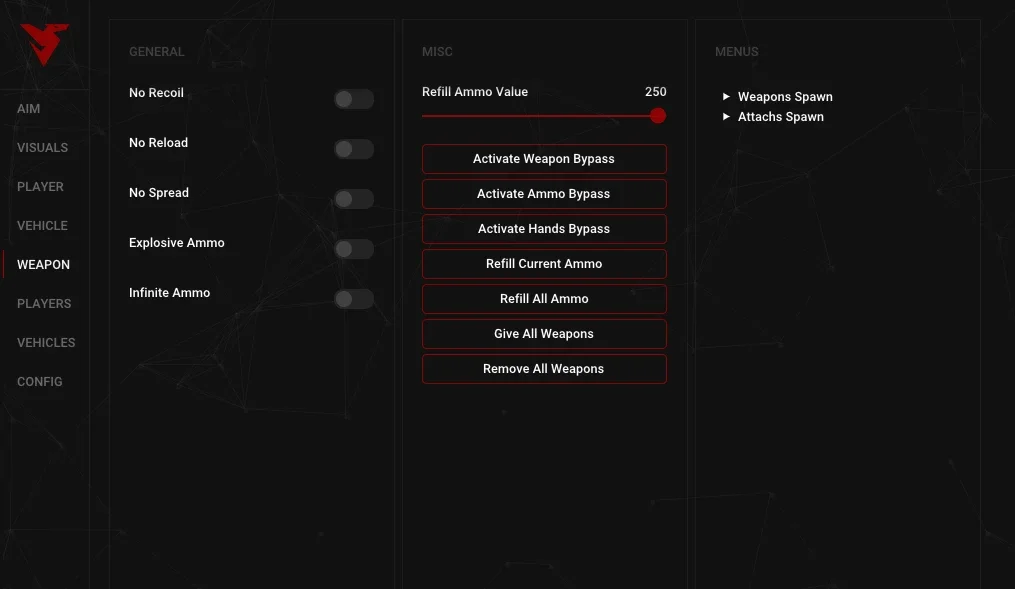
Task: Click Refill Current Ammo button
Action: coord(544,263)
